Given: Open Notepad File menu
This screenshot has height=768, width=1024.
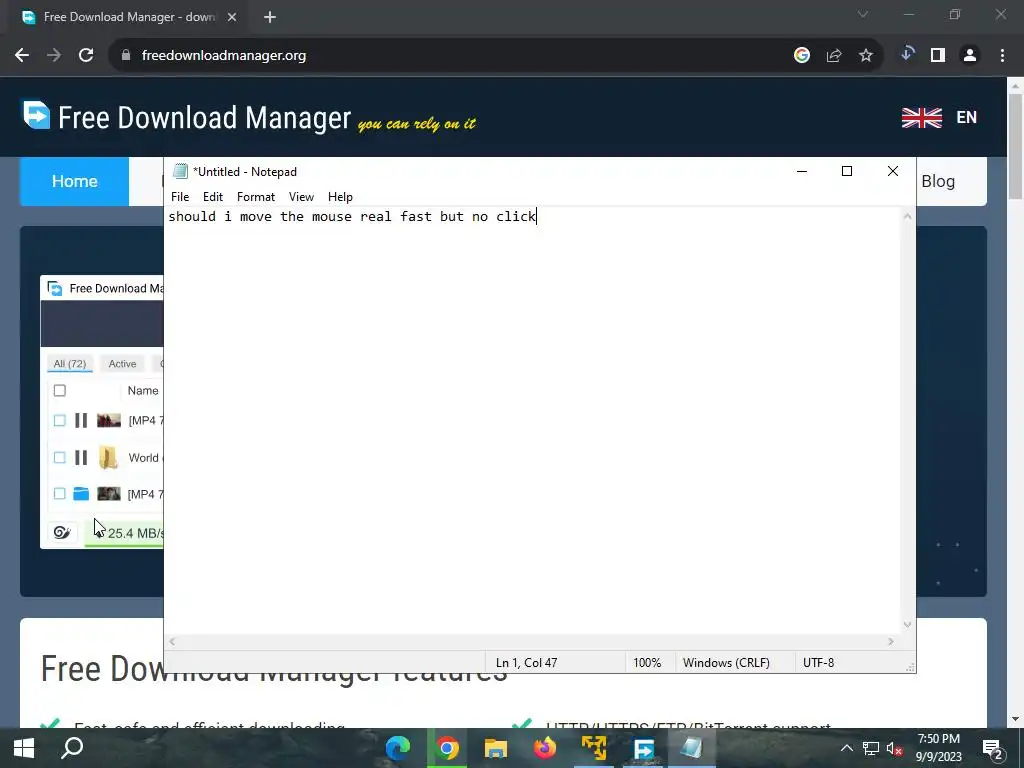Looking at the screenshot, I should click(180, 197).
